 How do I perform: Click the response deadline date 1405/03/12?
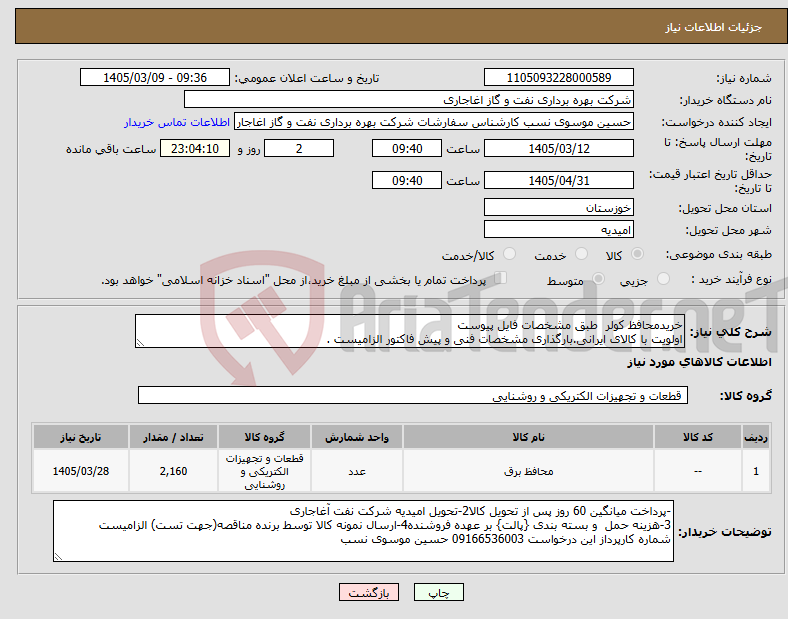[x=559, y=148]
